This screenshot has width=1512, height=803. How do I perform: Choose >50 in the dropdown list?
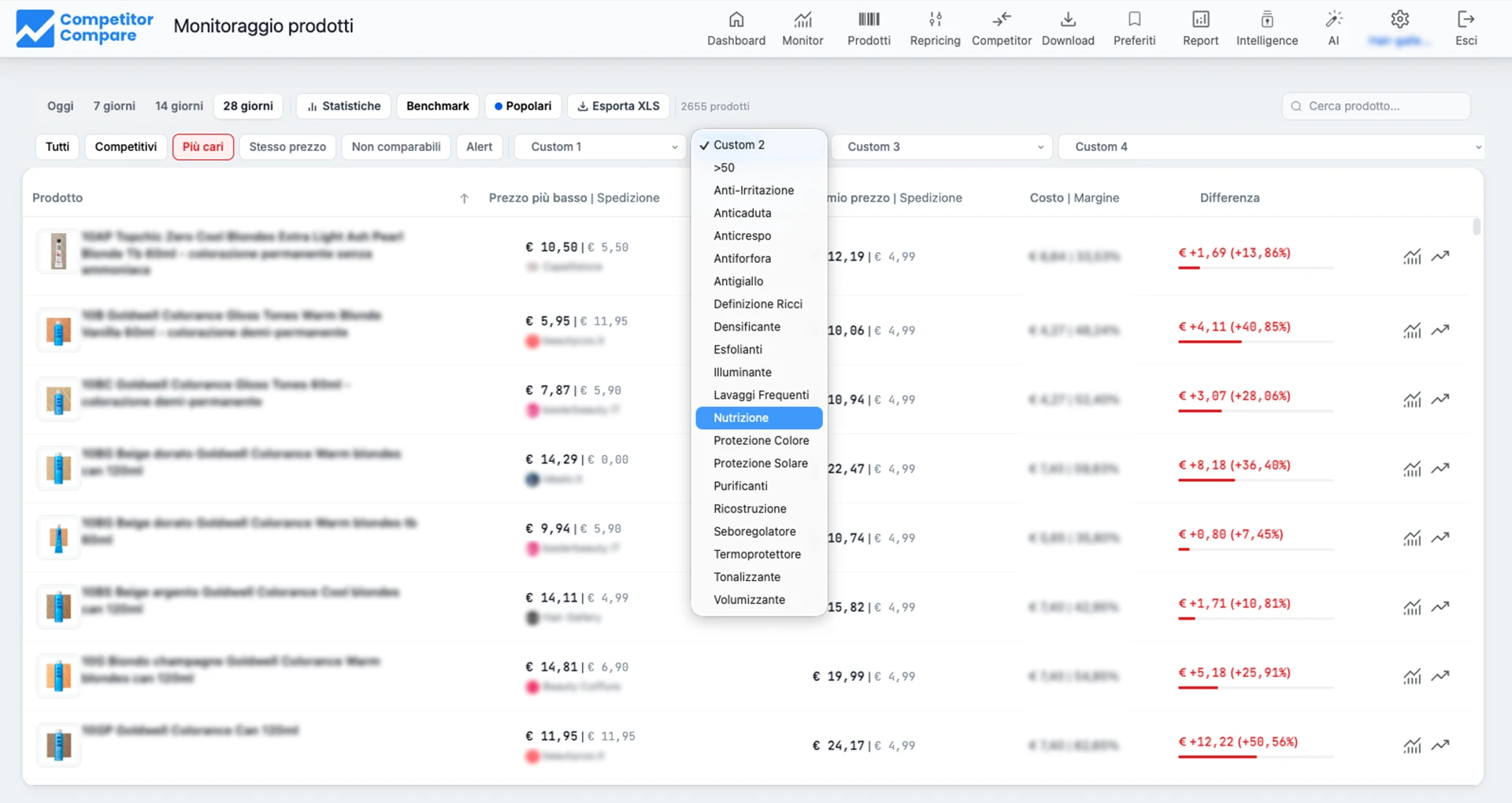coord(759,168)
